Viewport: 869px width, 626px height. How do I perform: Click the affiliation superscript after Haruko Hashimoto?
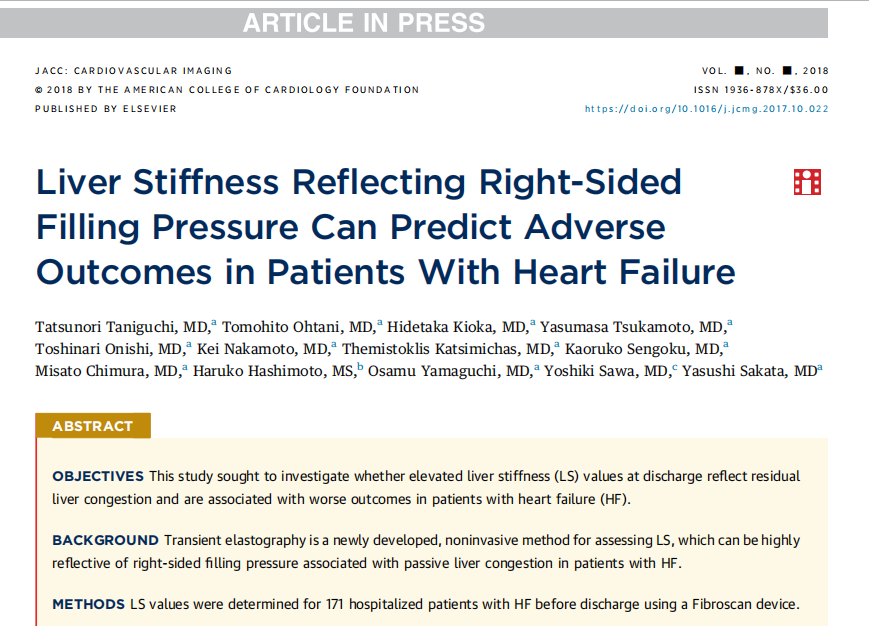360,366
